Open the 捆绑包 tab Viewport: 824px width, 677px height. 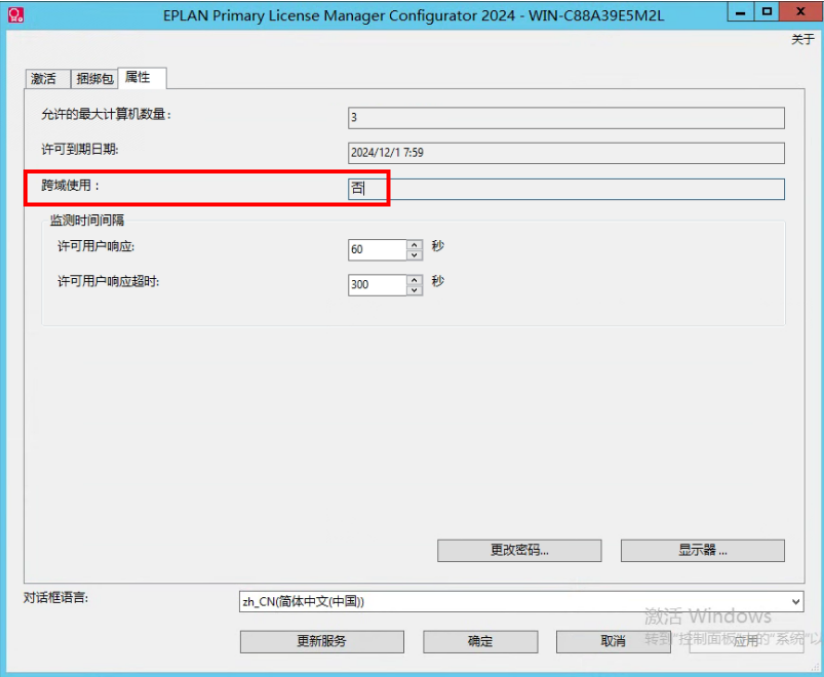94,79
